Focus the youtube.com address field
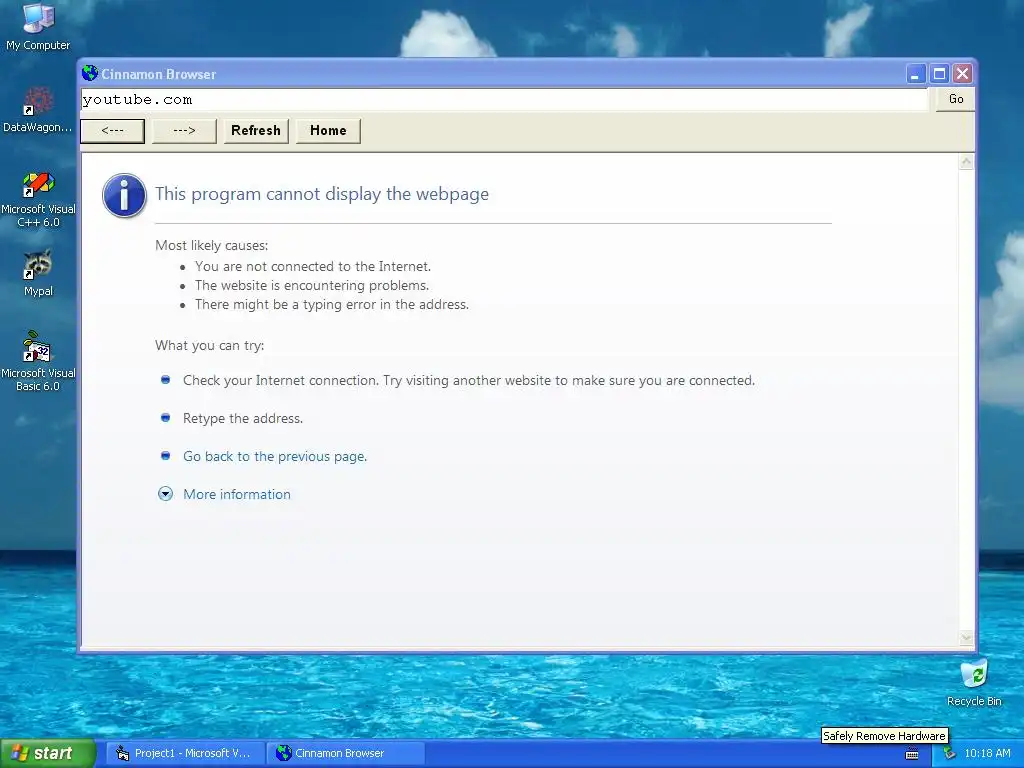The width and height of the screenshot is (1024, 768). point(504,99)
